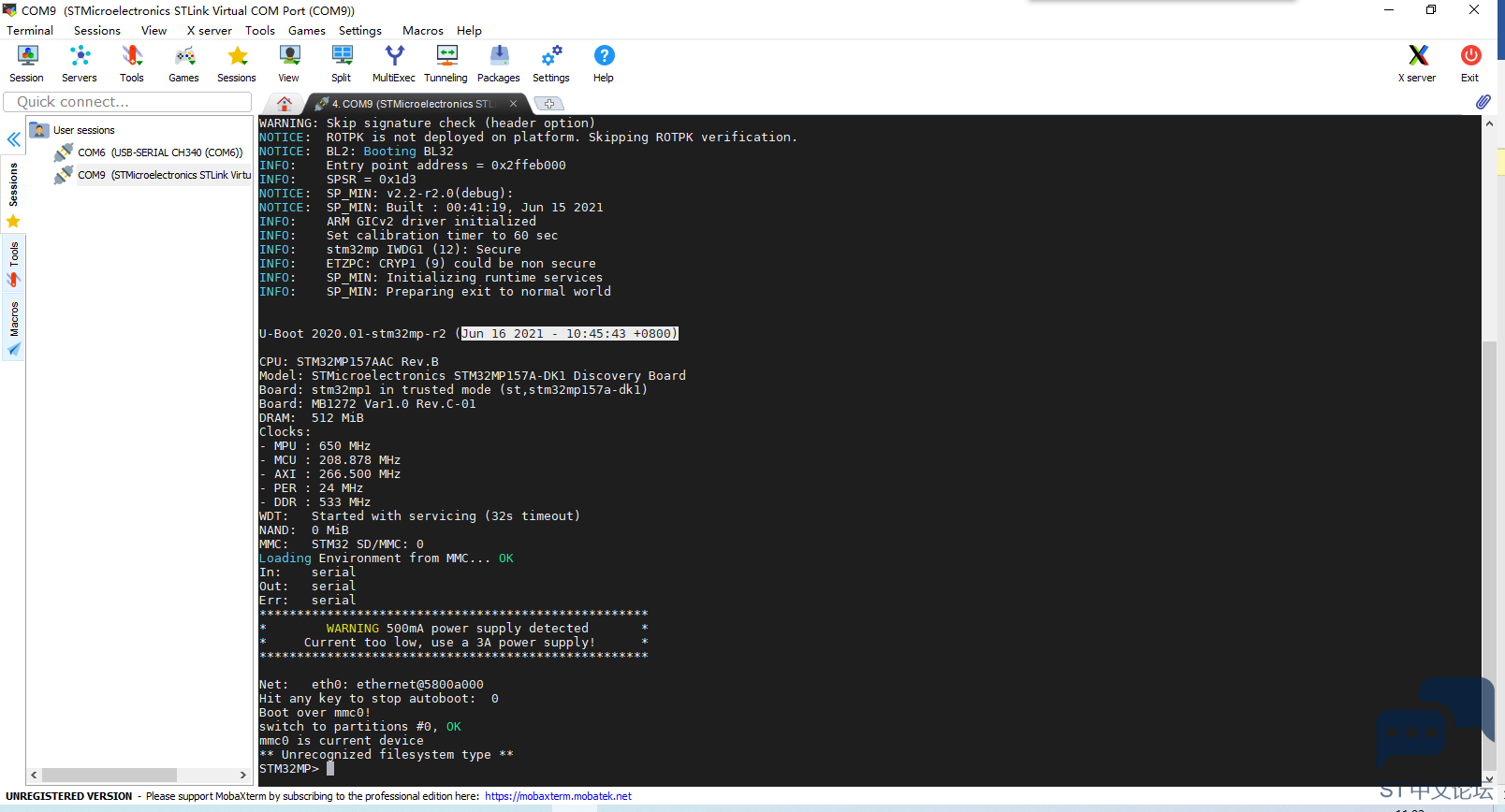Click the sidebar scroll left arrow
The height and width of the screenshot is (812, 1505).
pos(34,775)
